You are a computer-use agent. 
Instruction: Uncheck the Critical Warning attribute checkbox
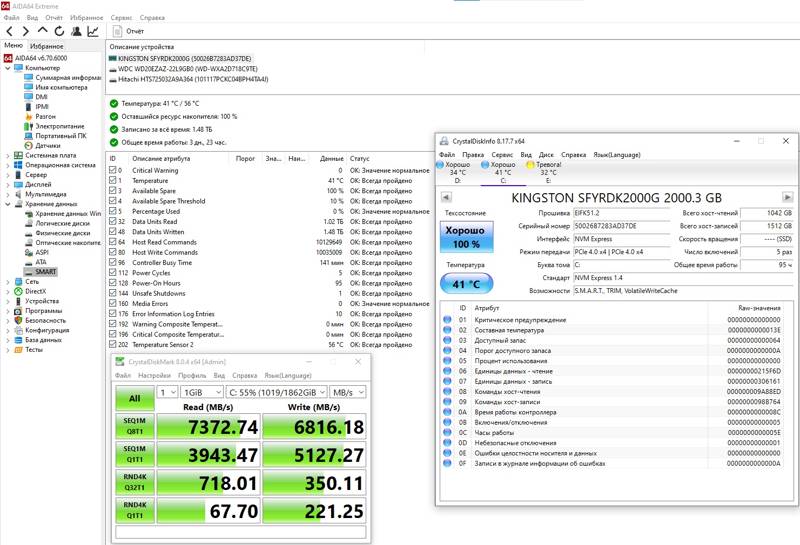tap(112, 170)
